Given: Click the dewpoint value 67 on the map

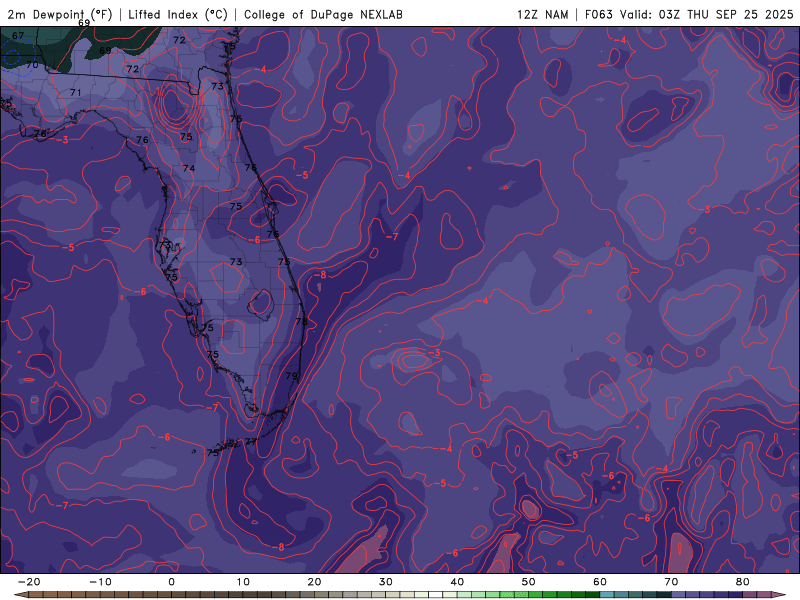Looking at the screenshot, I should coord(18,36).
